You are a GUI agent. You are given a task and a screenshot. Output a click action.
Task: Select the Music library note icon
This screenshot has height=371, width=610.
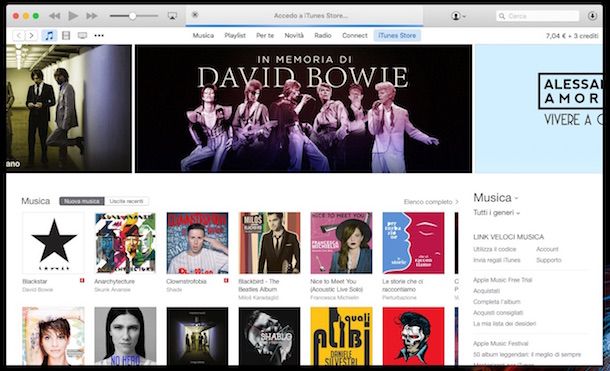pos(49,36)
